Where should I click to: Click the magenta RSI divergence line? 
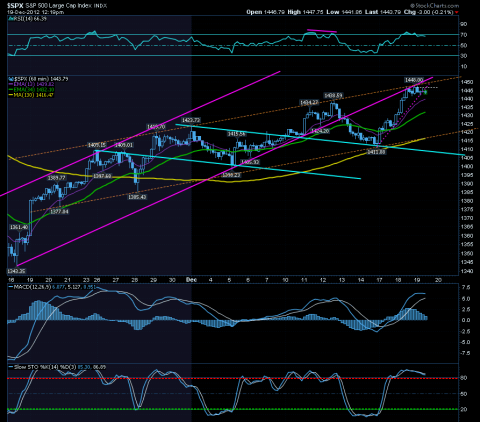tap(322, 31)
